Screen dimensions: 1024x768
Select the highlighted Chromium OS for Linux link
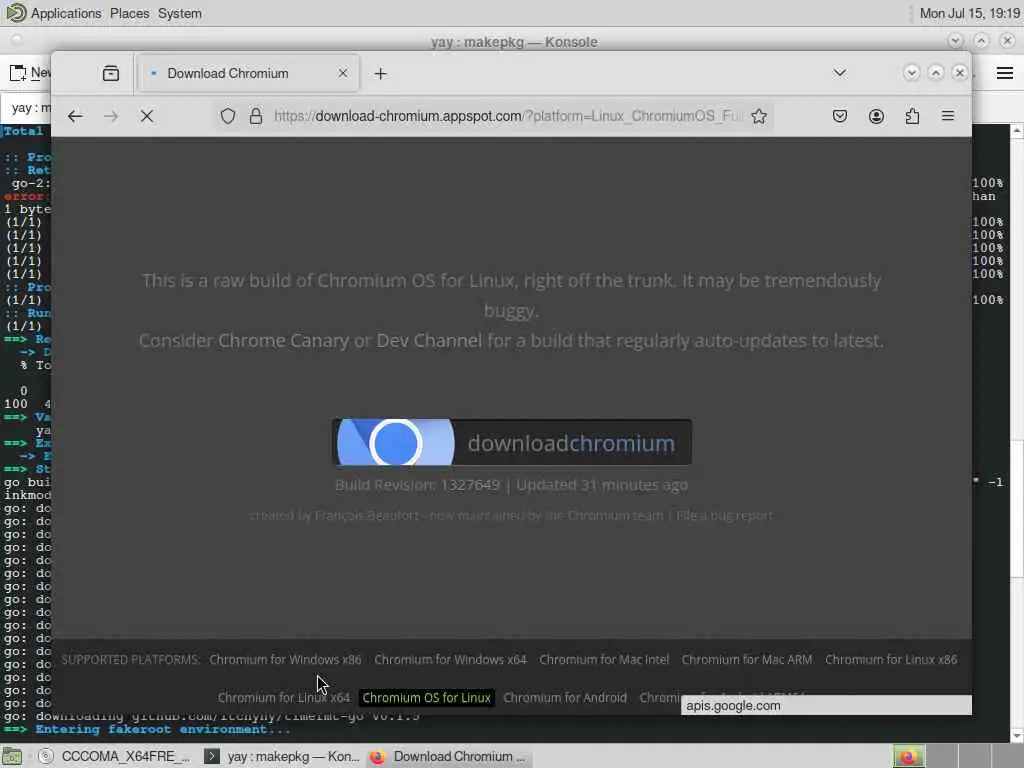point(426,697)
